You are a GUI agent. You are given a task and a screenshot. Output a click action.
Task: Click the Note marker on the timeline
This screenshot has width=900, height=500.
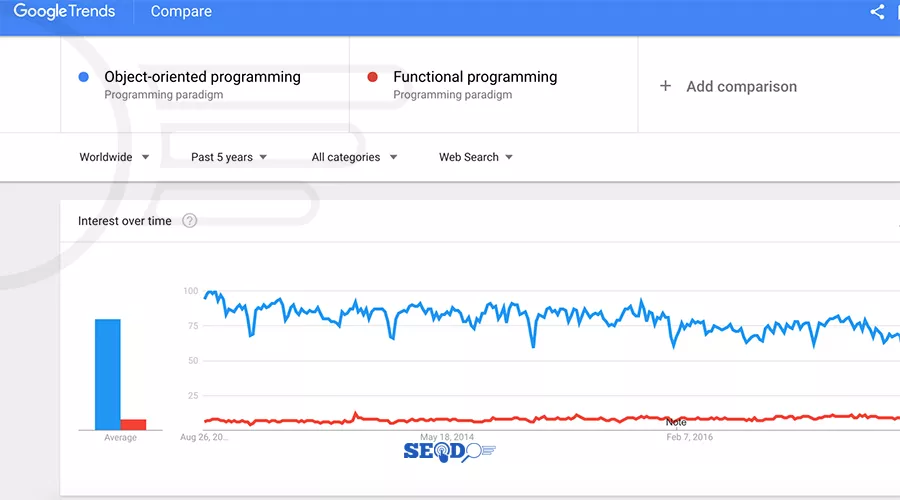pyautogui.click(x=676, y=423)
